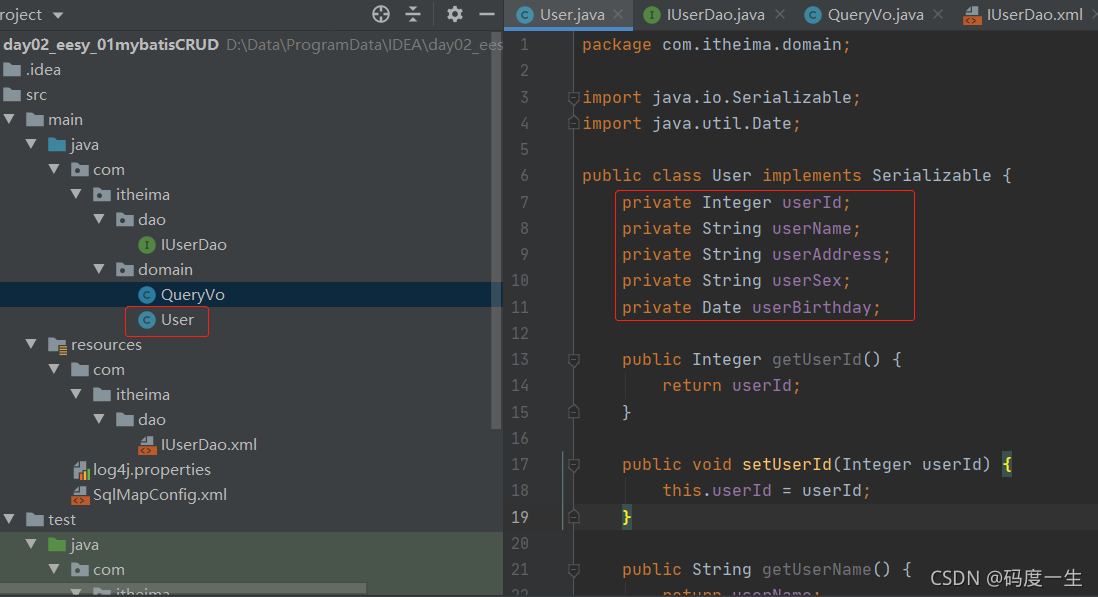1098x597 pixels.
Task: Click the package statement com.itheima.domain
Action: point(716,45)
